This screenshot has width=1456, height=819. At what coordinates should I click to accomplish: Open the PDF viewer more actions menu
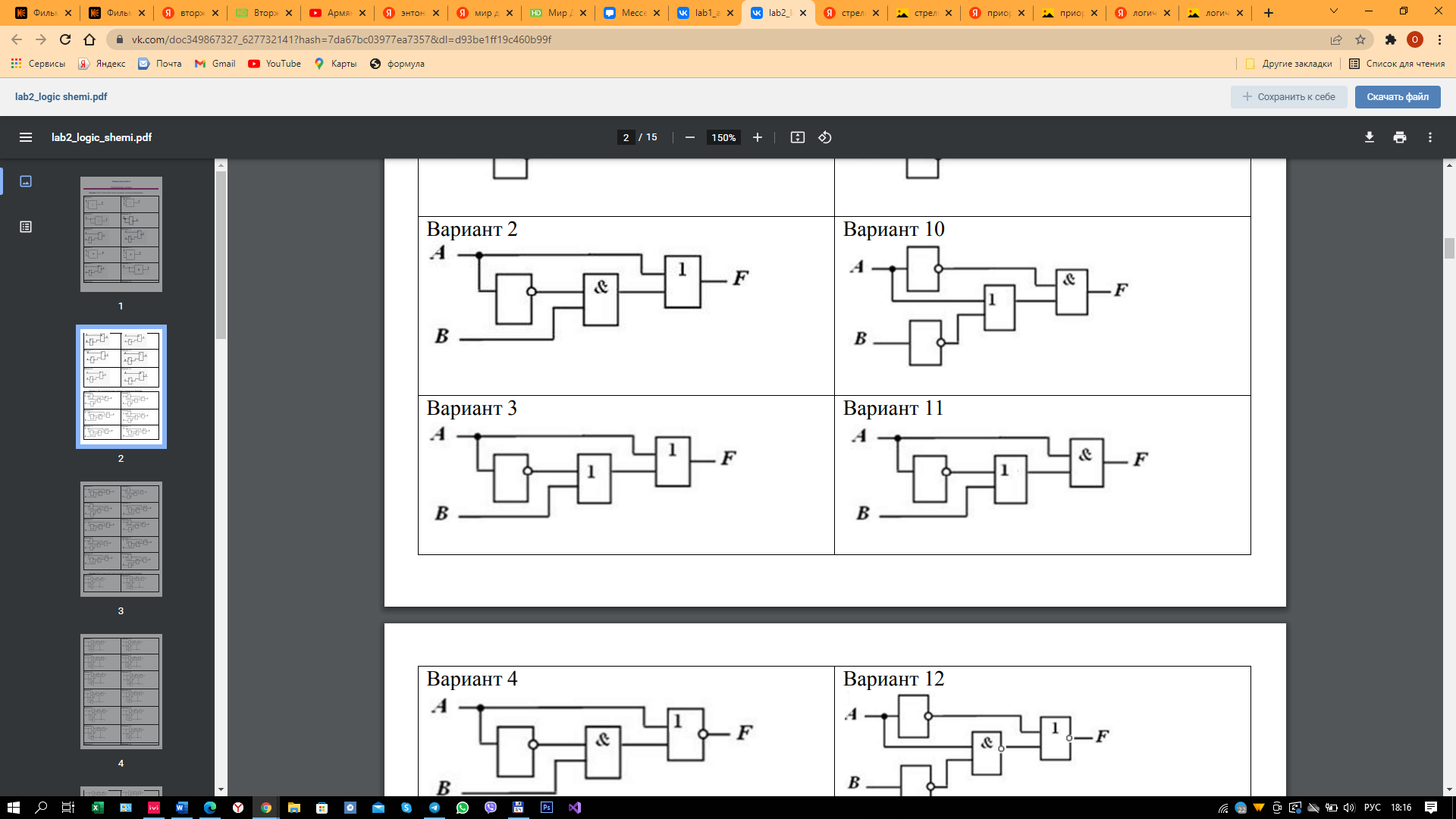(1429, 137)
